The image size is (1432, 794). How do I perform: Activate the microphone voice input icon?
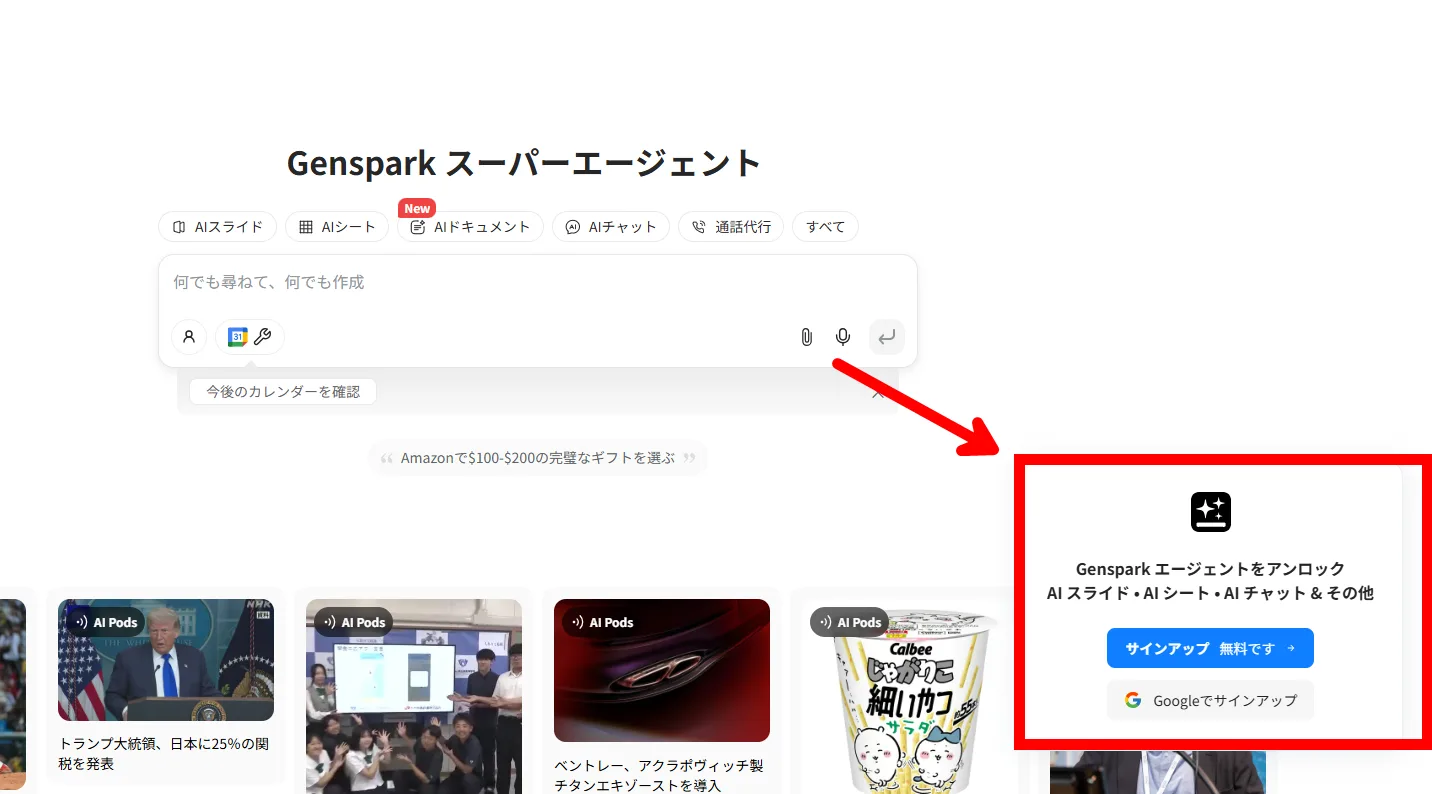click(x=843, y=337)
